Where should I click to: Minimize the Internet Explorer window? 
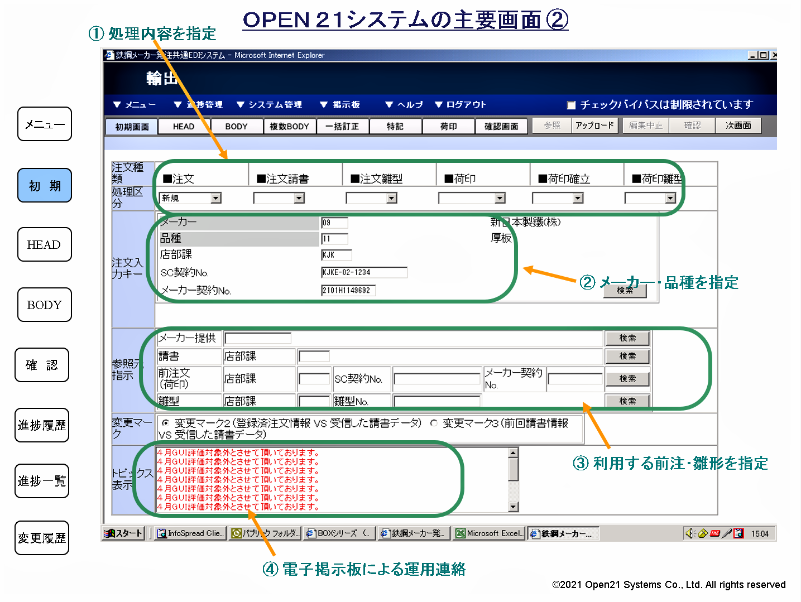pos(752,55)
